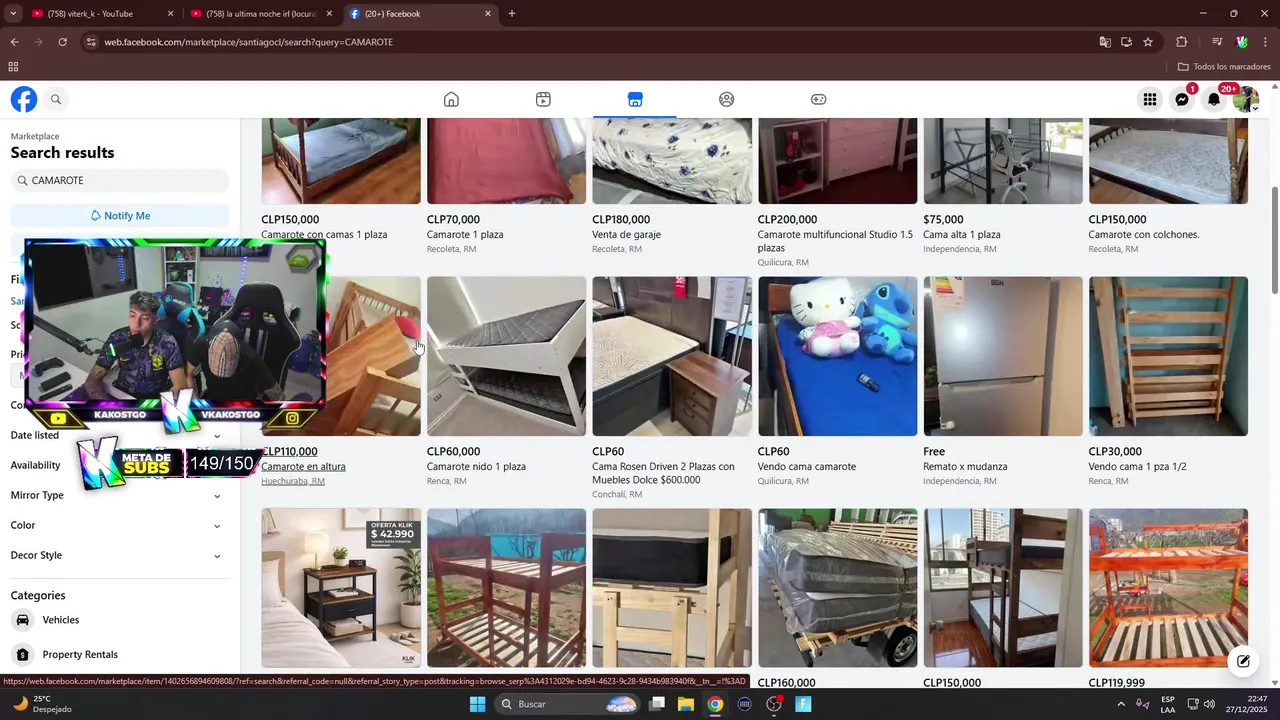Click the CLP70,000 price text

coord(453,219)
